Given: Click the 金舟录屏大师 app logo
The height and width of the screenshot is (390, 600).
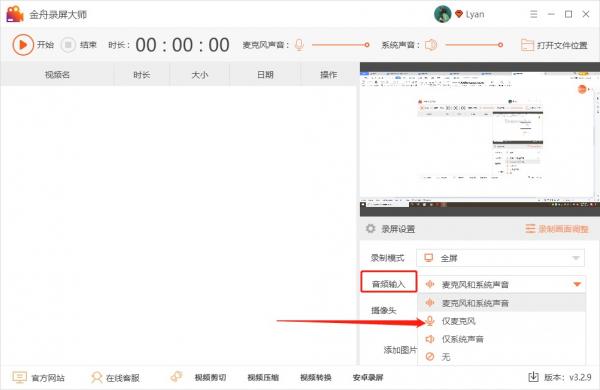Looking at the screenshot, I should point(15,14).
